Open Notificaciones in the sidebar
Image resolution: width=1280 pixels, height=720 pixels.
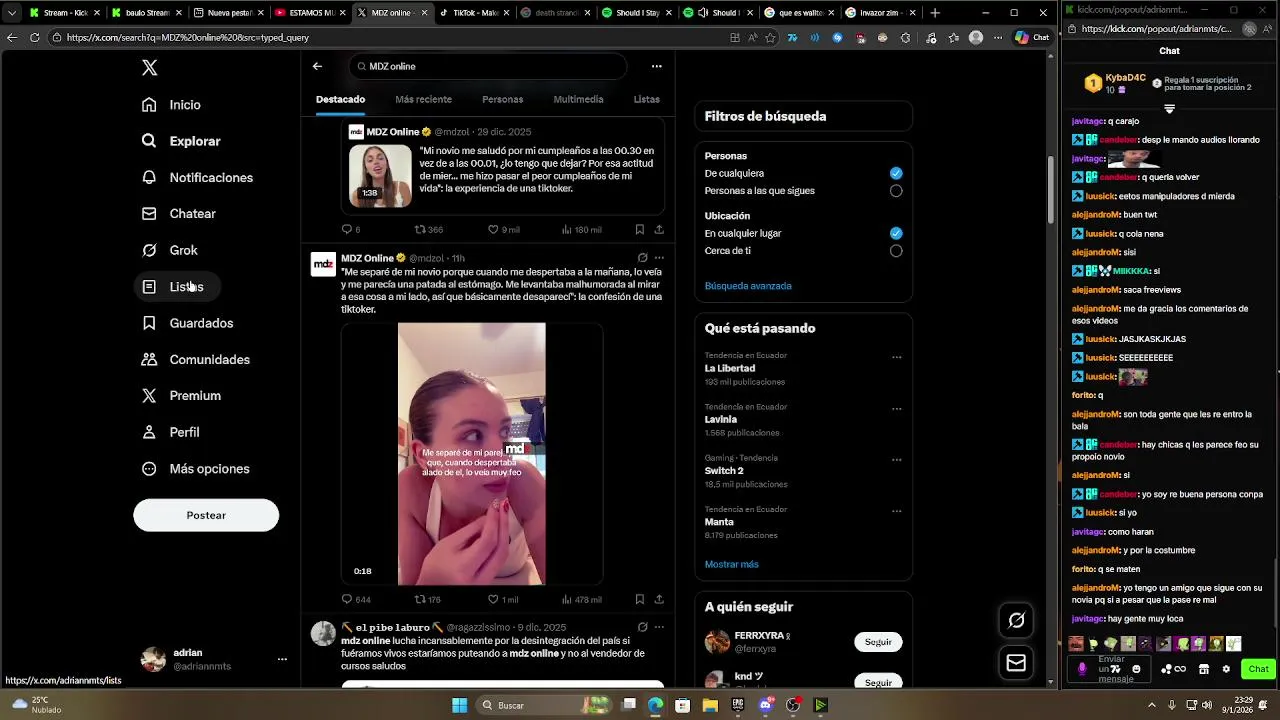(x=197, y=178)
